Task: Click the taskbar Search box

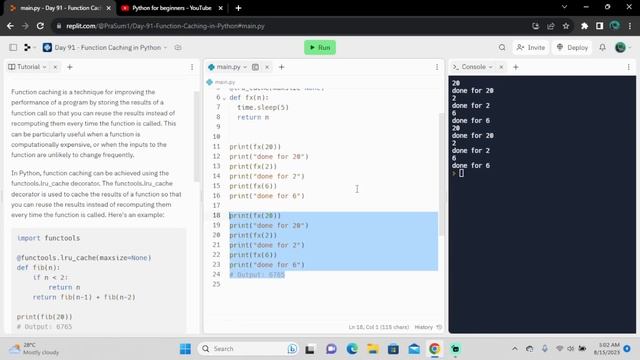Action: pos(248,349)
